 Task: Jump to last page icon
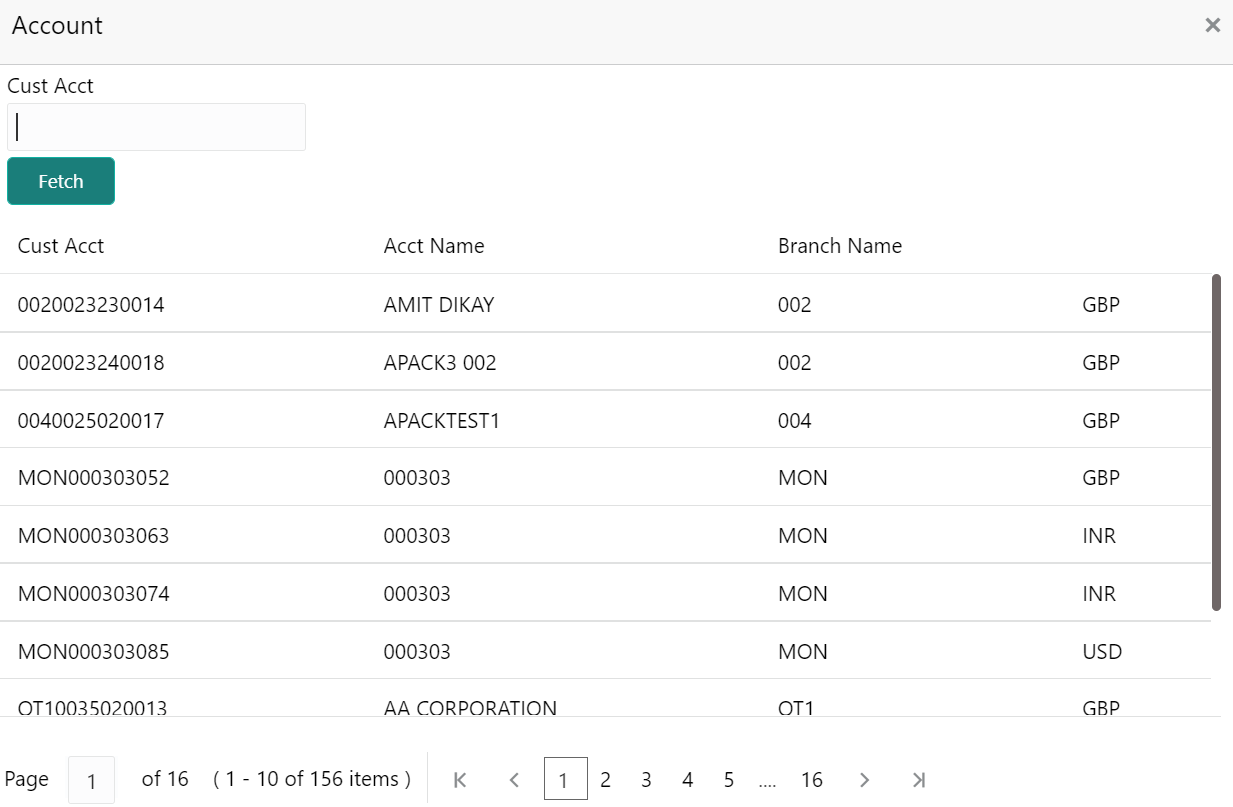(919, 780)
